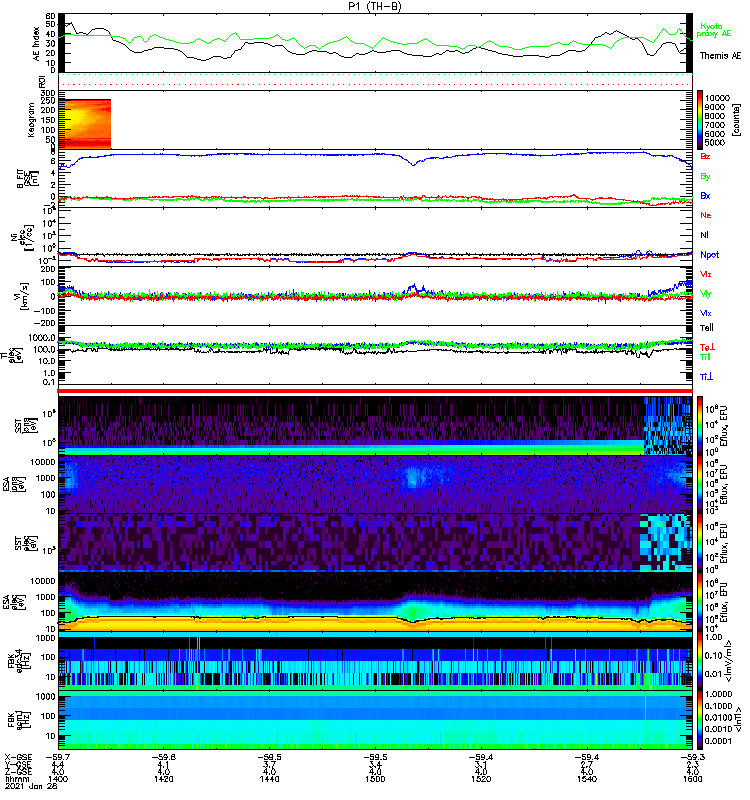
Task: Click the ESA electron spectrogram enhancement near 1507
Action: [x=414, y=610]
